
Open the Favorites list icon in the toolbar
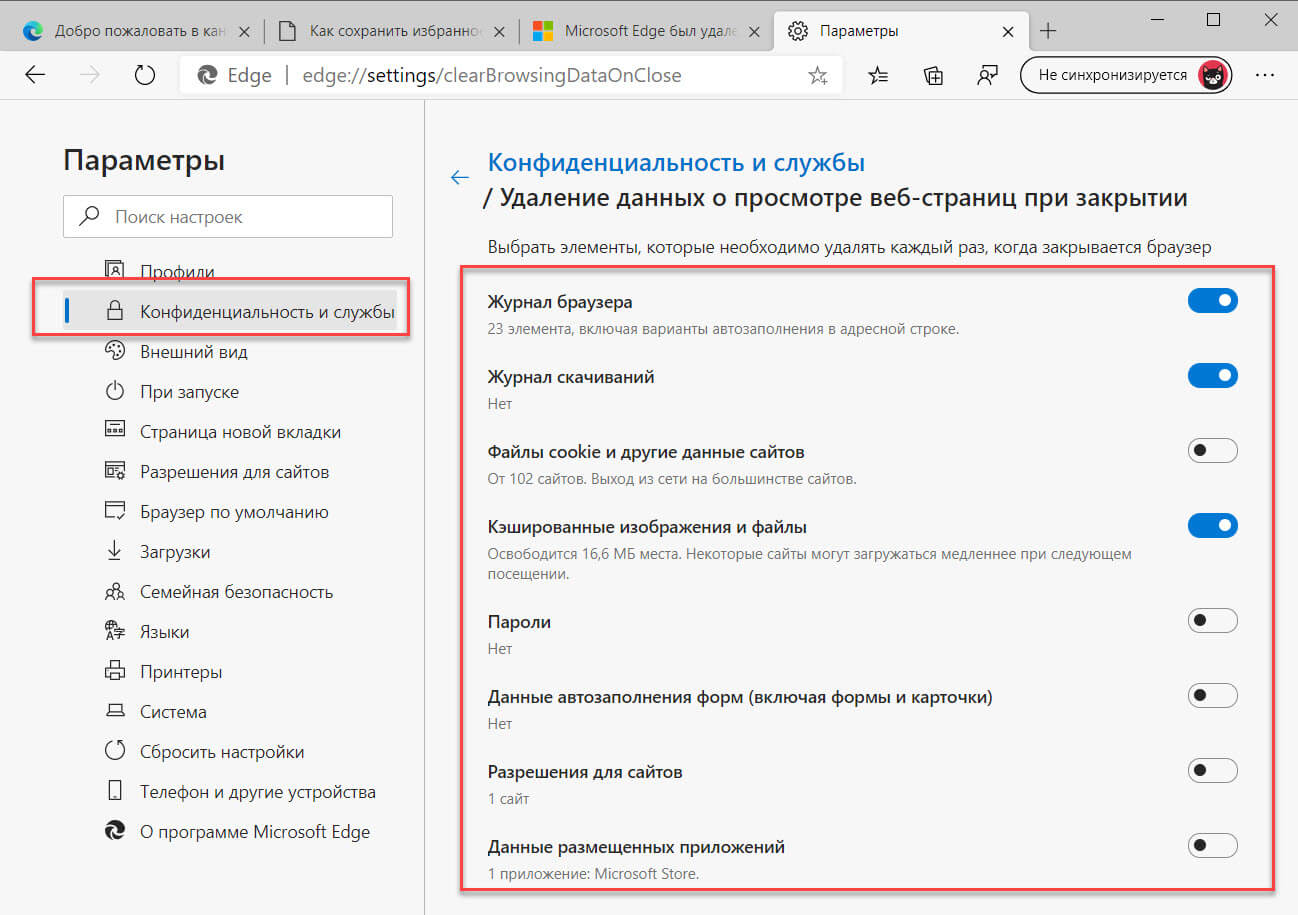click(878, 75)
